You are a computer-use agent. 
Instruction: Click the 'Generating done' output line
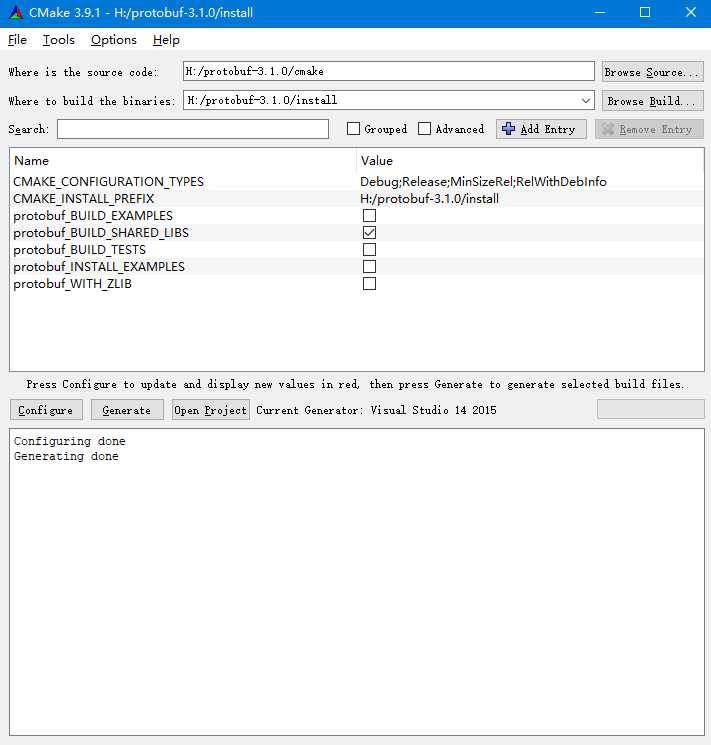tap(66, 456)
